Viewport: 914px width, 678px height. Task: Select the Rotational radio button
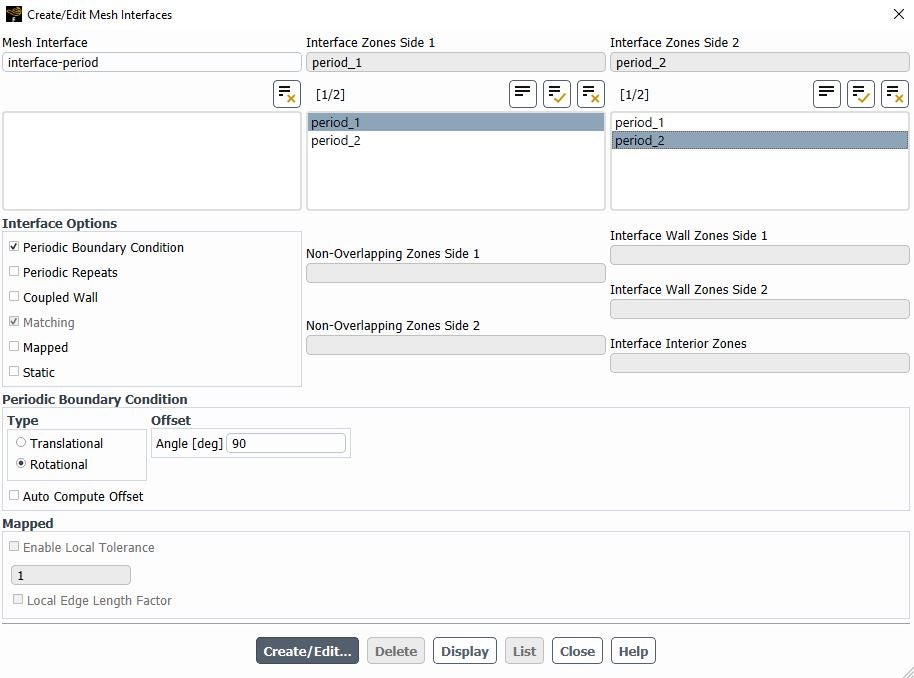(21, 464)
